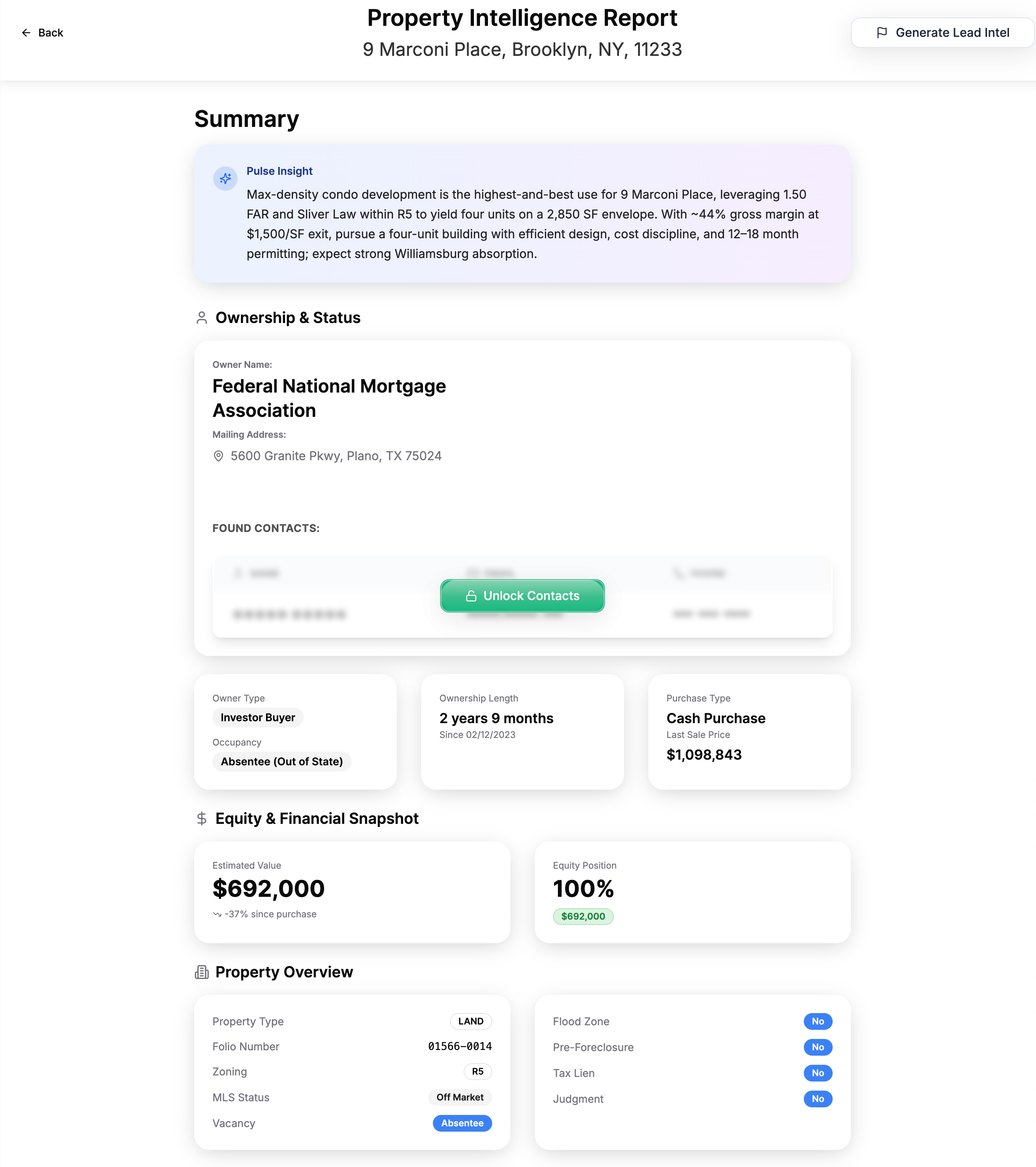
Task: Click the lock icon inside Unlock Contacts
Action: click(472, 595)
